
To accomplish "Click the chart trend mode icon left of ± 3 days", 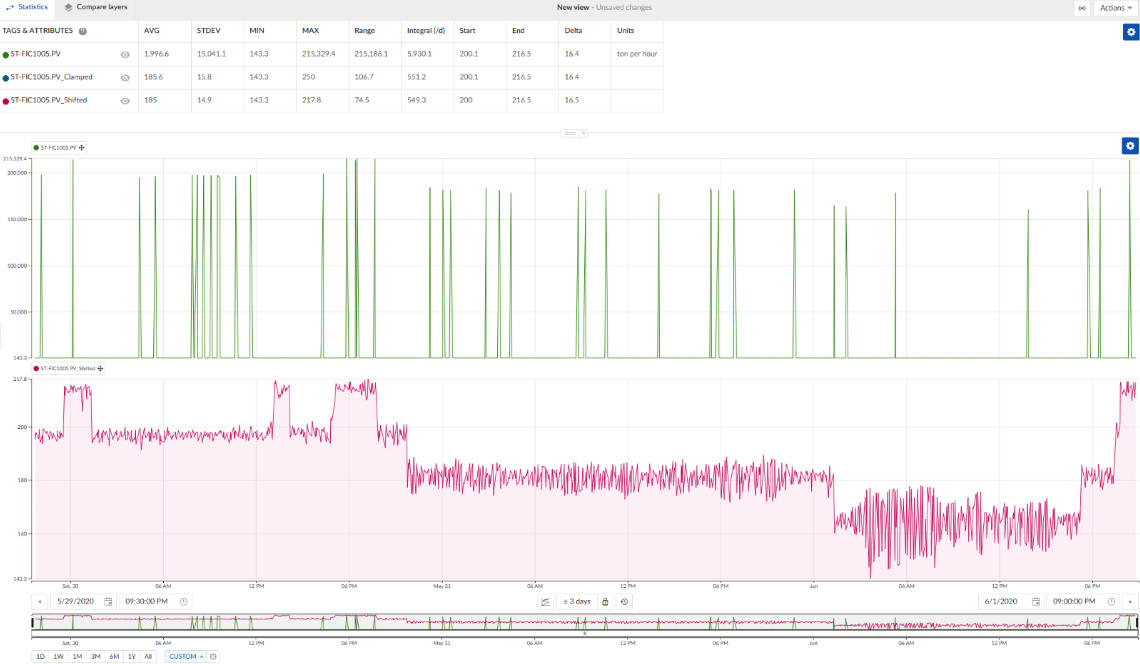I will coord(545,601).
